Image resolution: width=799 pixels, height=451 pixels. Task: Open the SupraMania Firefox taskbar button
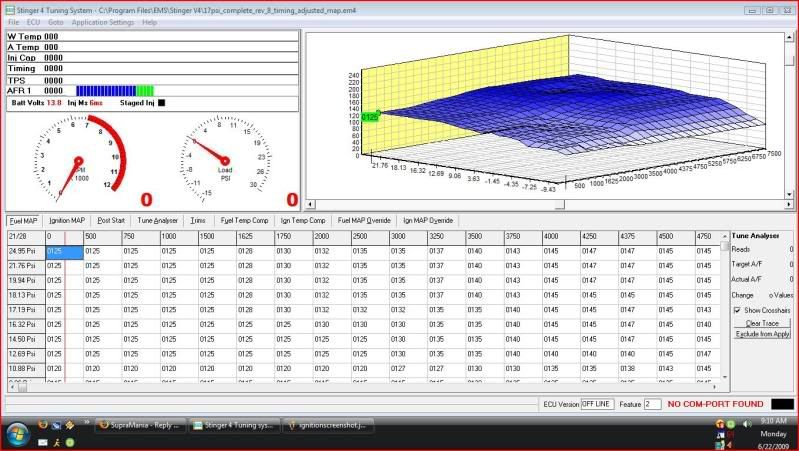point(141,426)
